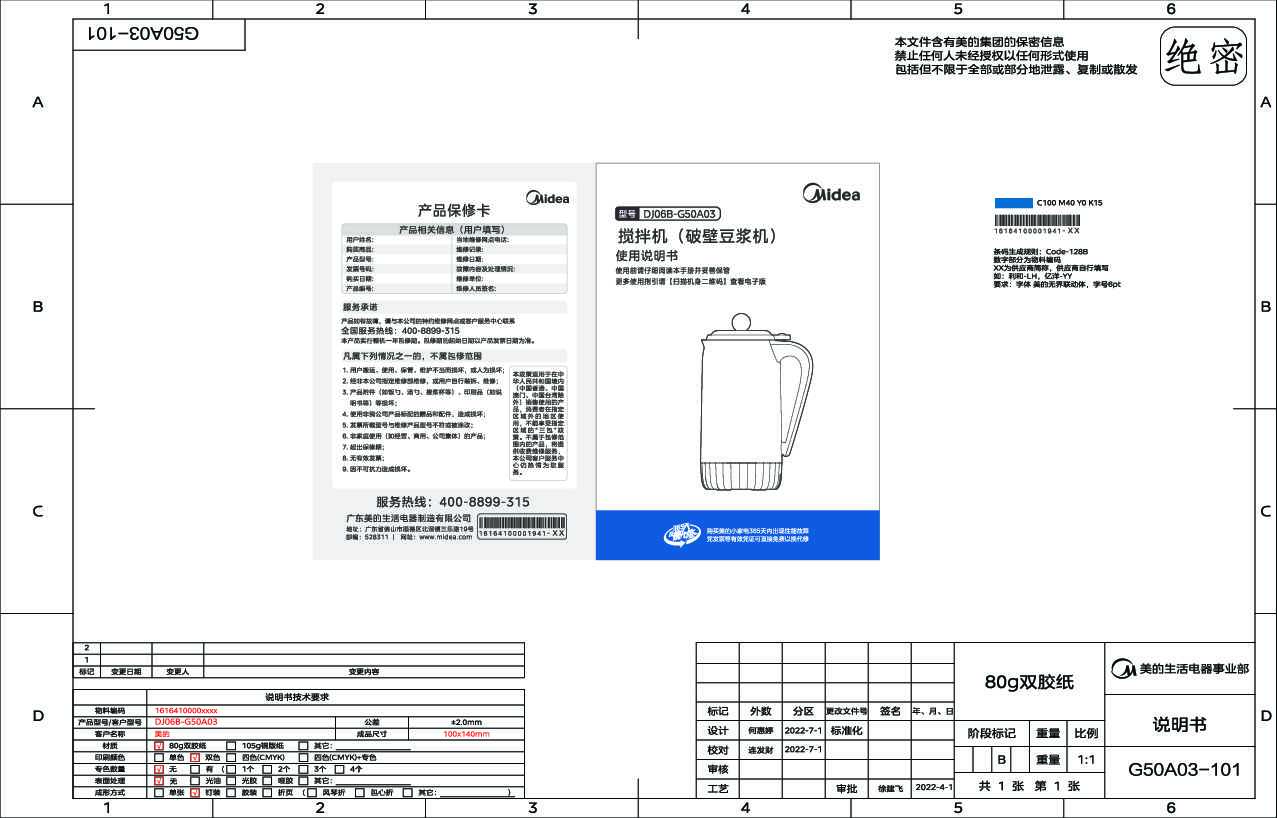Check the 105g铜版纸 checkbox
Viewport: 1277px width, 818px height.
(231, 746)
